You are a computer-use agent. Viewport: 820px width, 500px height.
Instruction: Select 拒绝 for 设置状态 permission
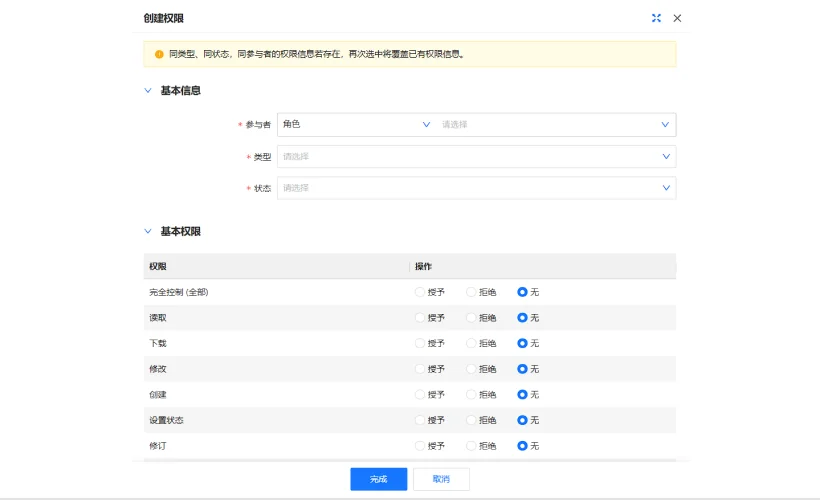point(471,420)
